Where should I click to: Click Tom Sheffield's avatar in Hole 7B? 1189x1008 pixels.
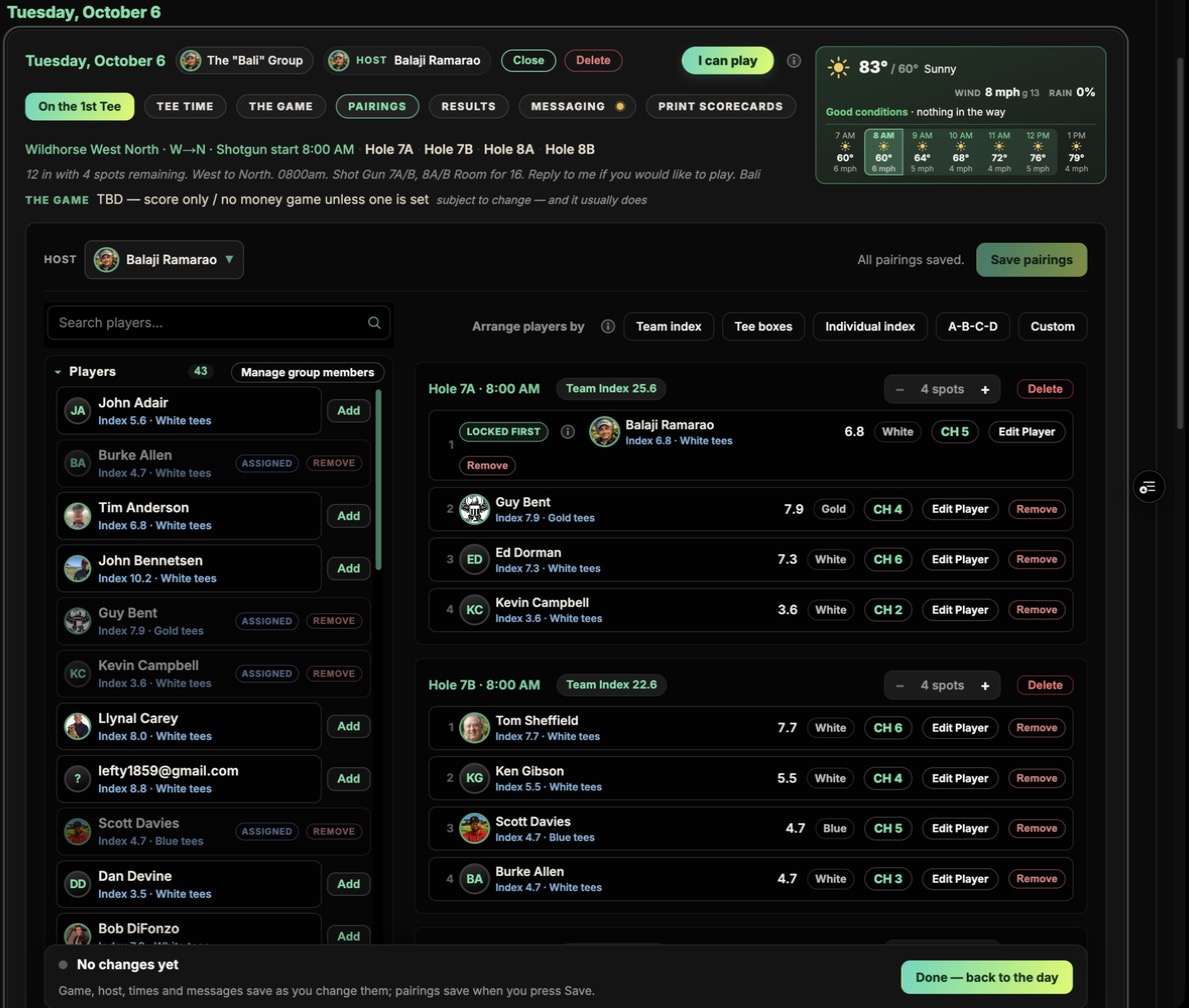[x=475, y=727]
